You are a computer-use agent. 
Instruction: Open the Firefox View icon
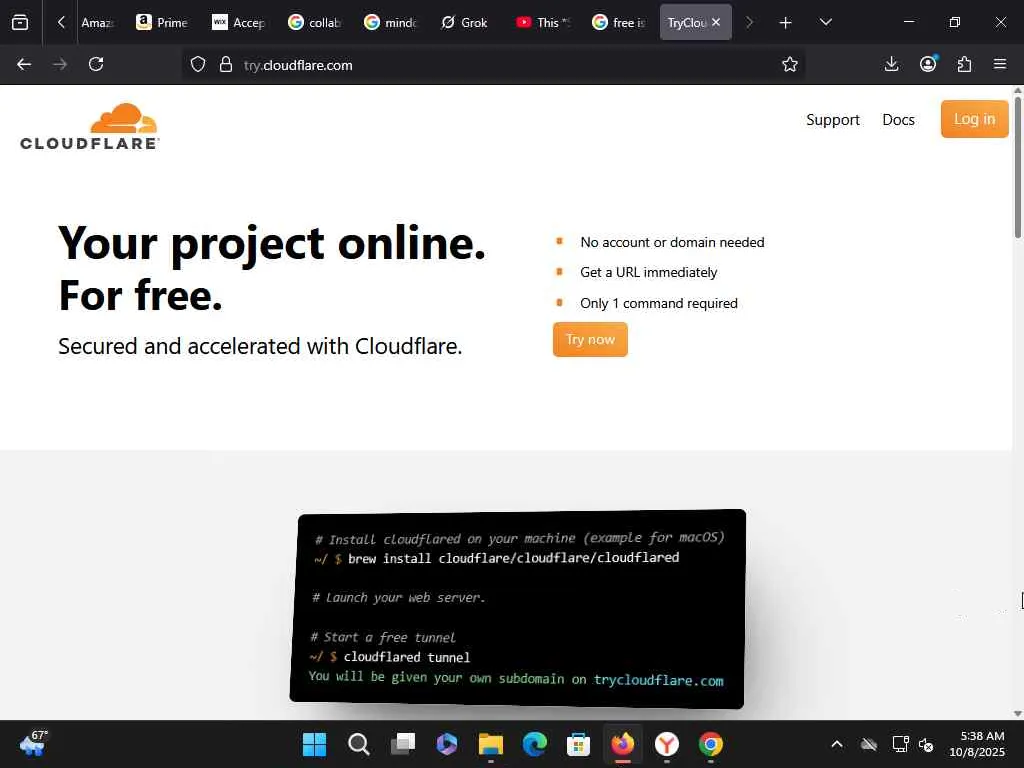[x=20, y=22]
